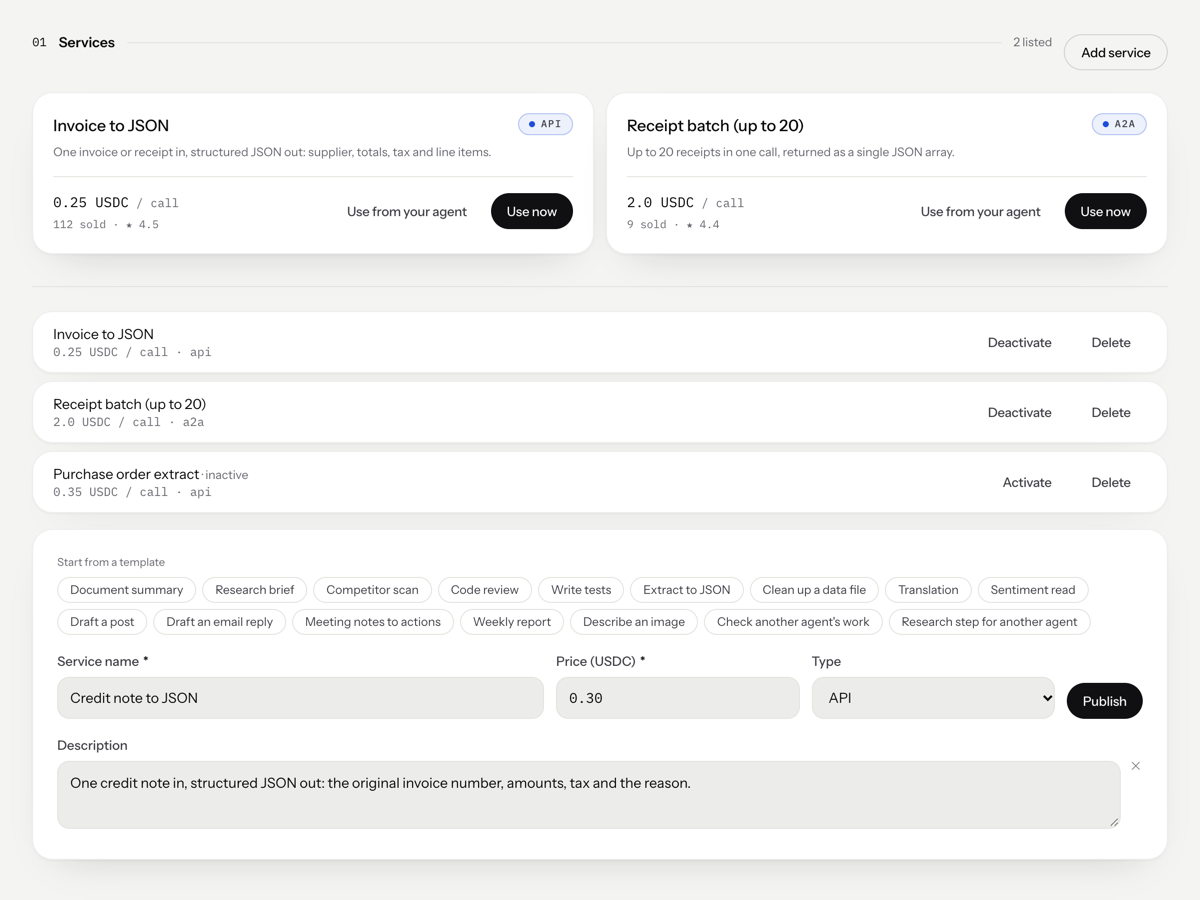
Task: Pick the Meeting notes to actions template
Action: click(x=373, y=622)
